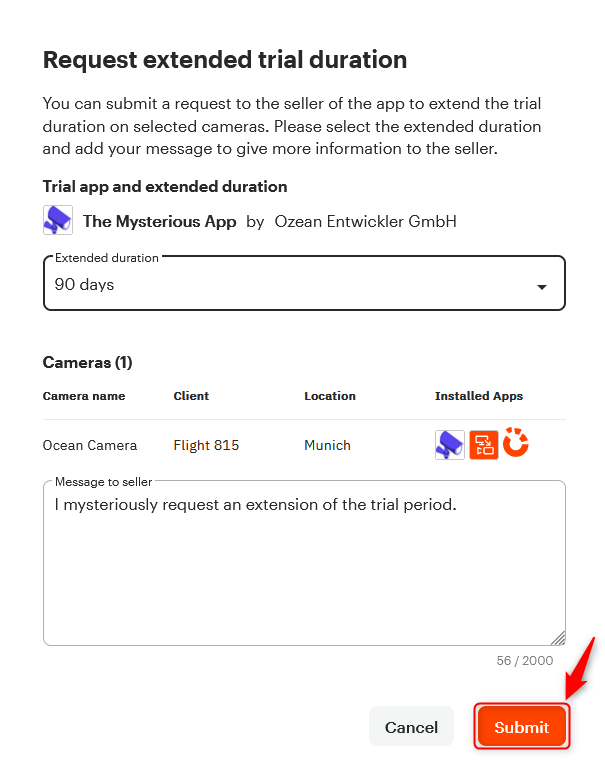Click the Flight 815 client cell

tap(206, 445)
